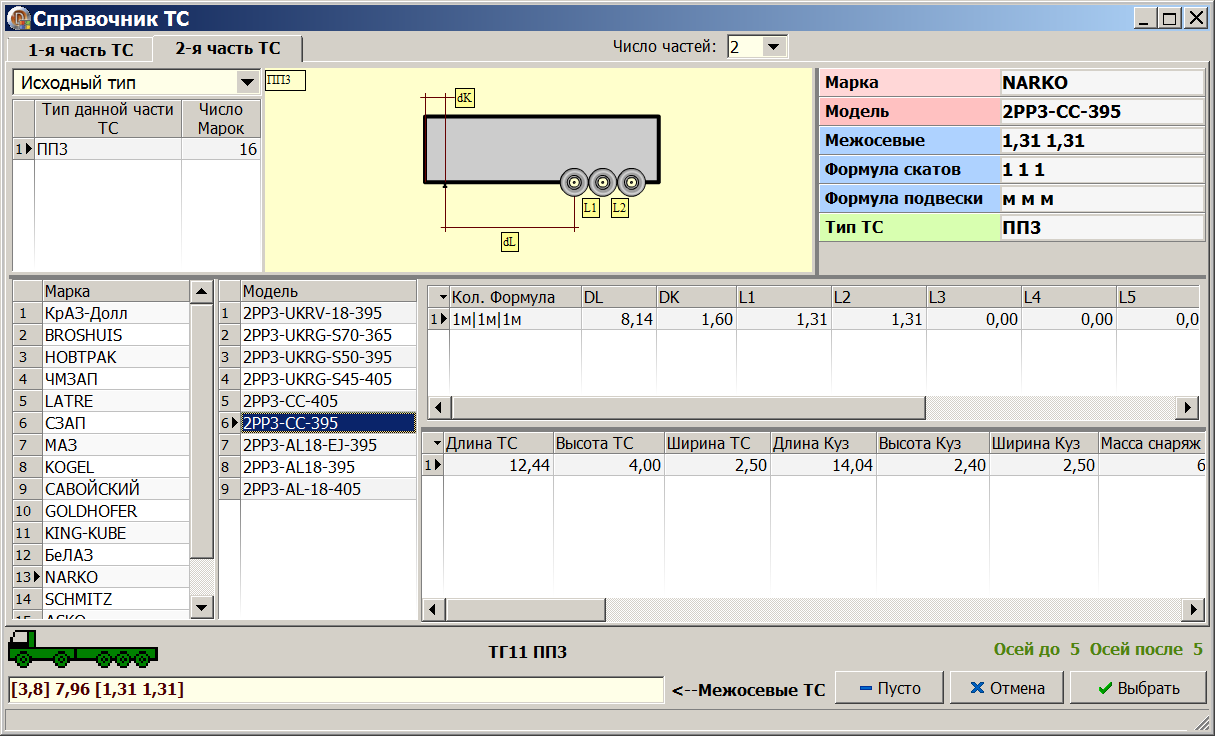
Task: Click the Модель column header
Action: [x=328, y=291]
